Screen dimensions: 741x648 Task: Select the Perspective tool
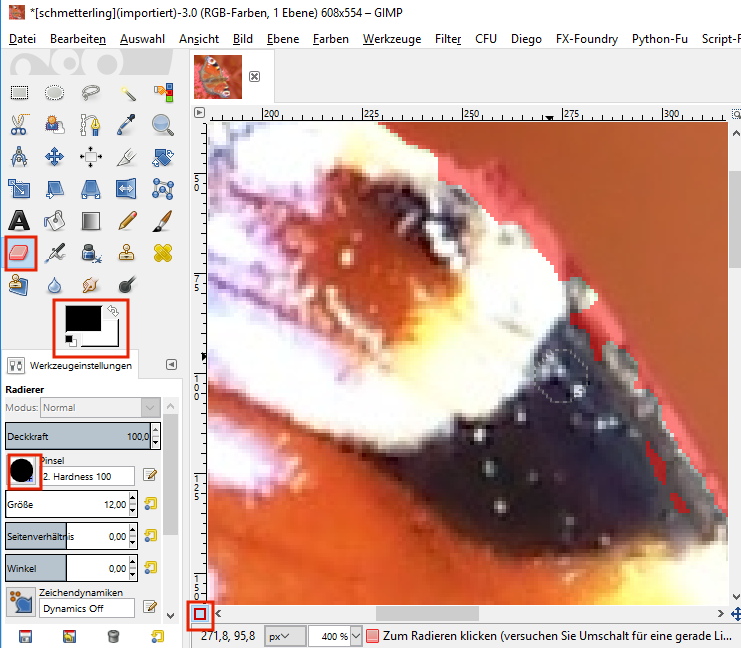[x=91, y=189]
